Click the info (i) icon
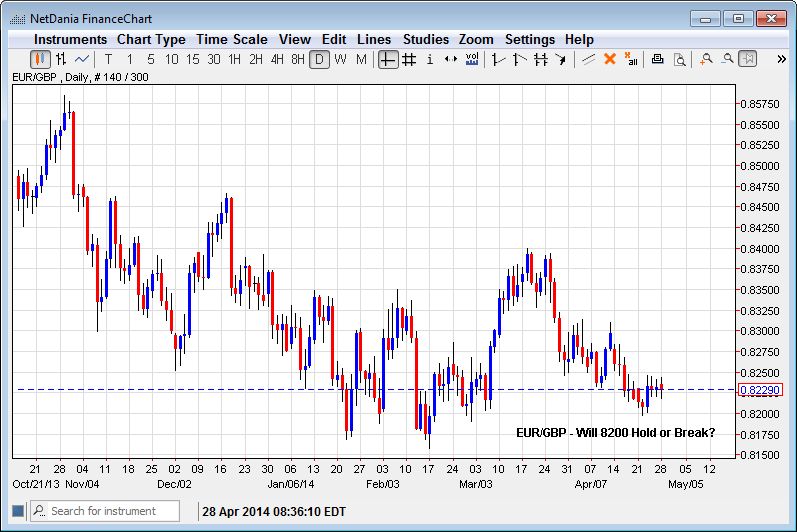Screen dimensions: 797x532 (430, 59)
